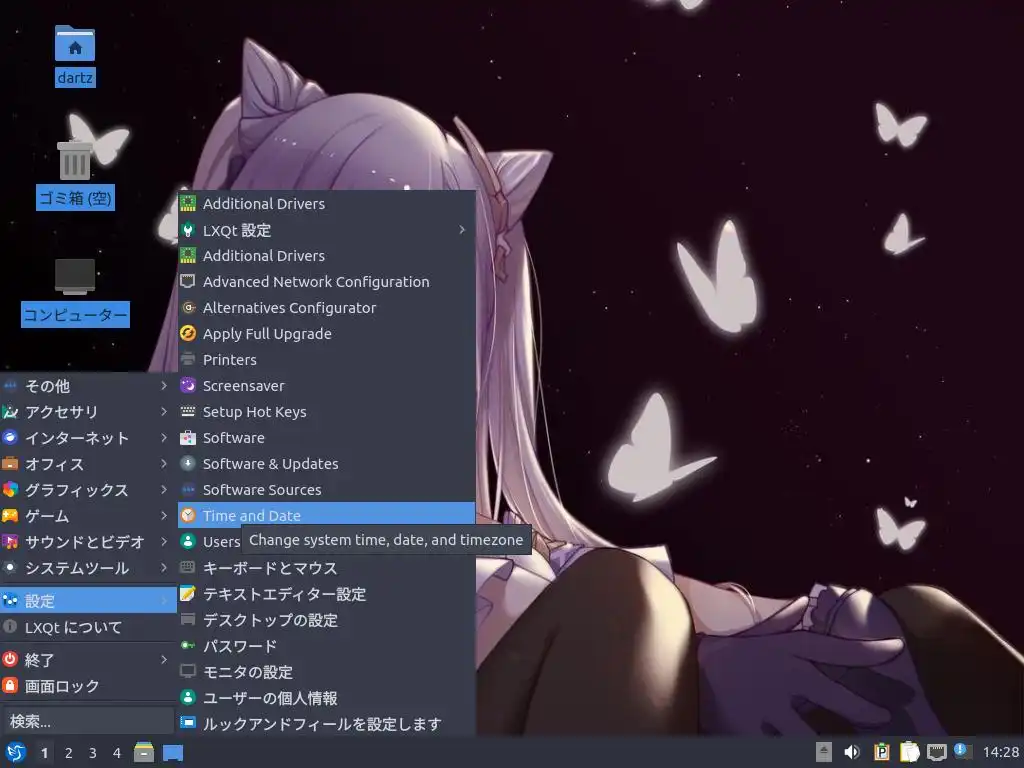Switch to desktop 4
The image size is (1024, 768).
(x=117, y=753)
